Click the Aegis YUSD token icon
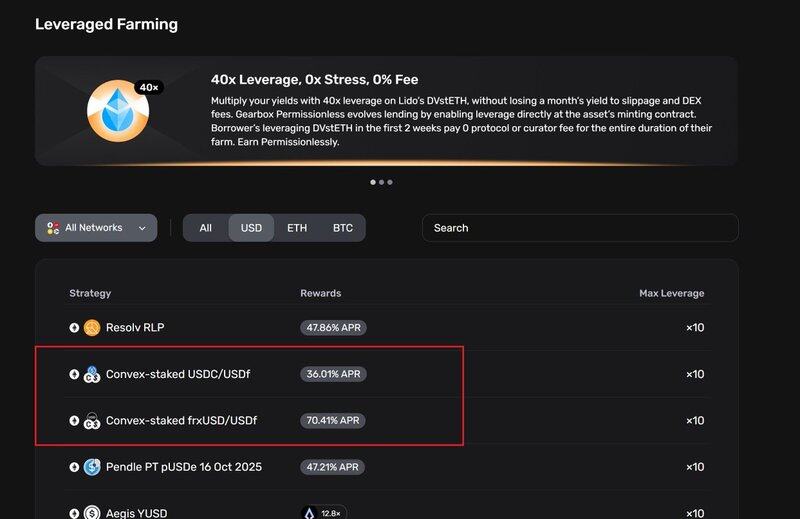The height and width of the screenshot is (519, 800). pos(92,512)
